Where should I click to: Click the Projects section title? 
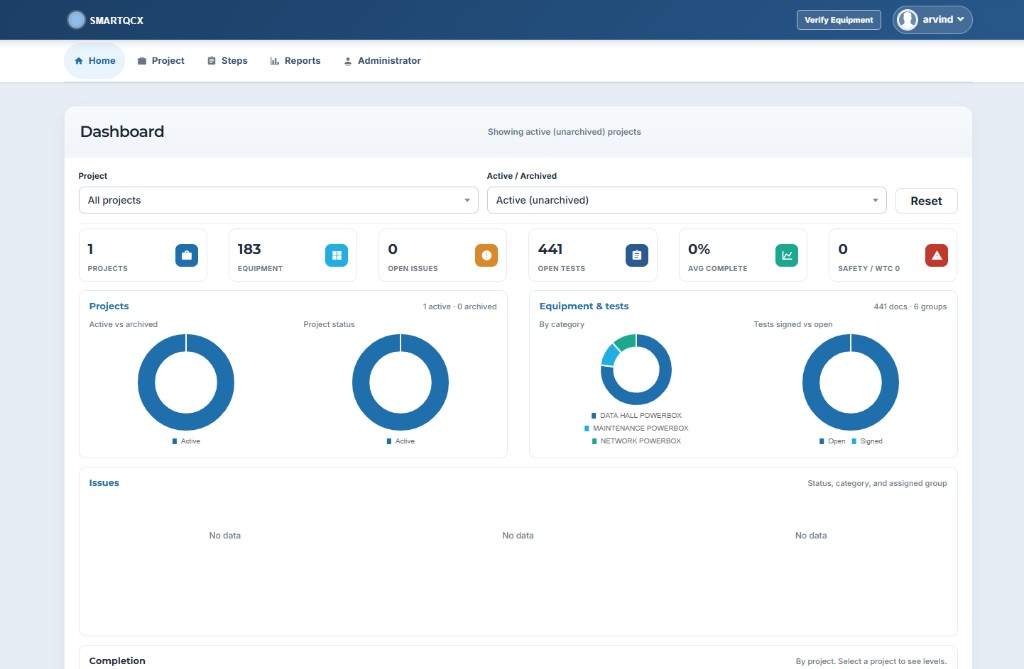(109, 306)
